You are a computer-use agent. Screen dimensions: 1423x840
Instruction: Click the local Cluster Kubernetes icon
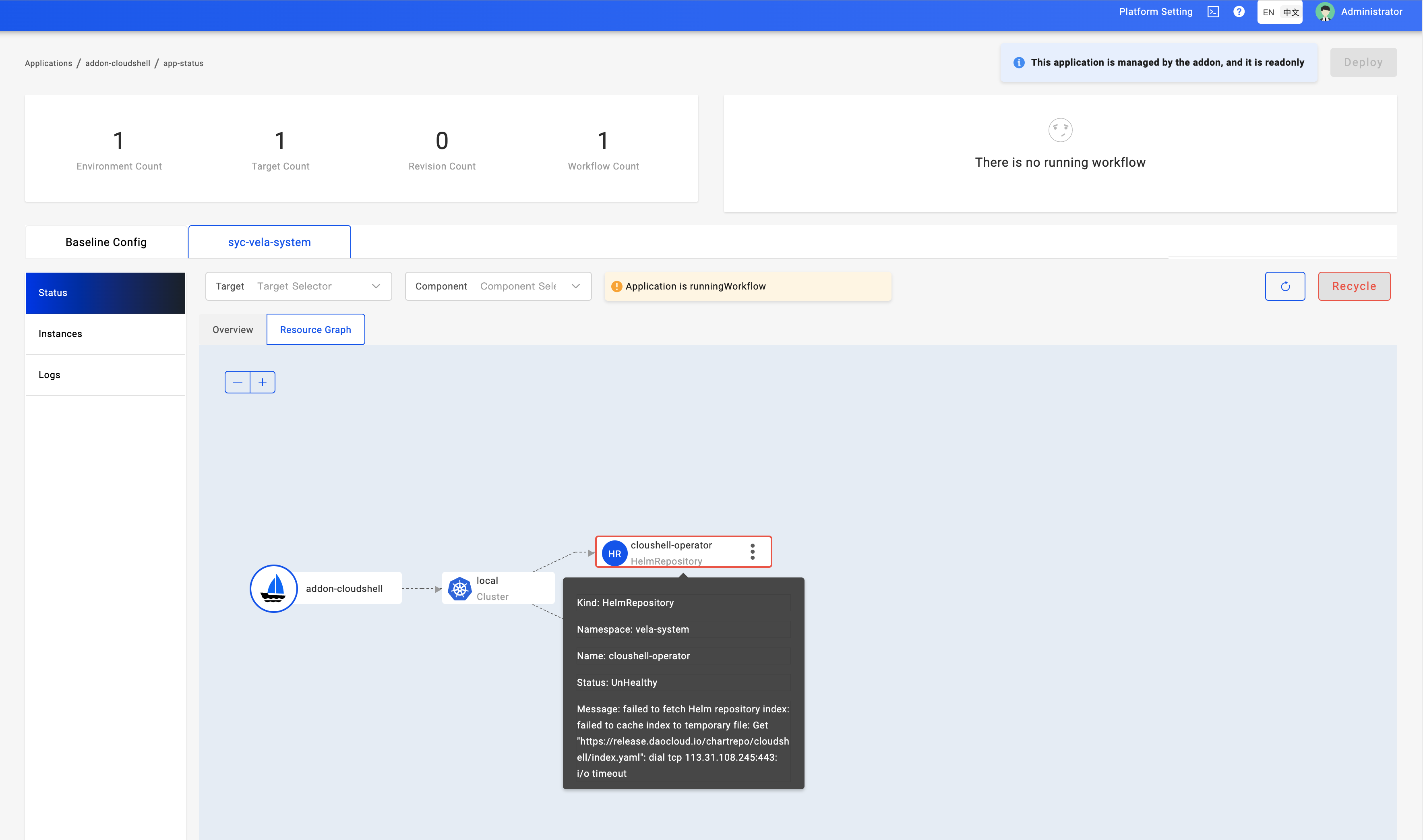tap(459, 588)
